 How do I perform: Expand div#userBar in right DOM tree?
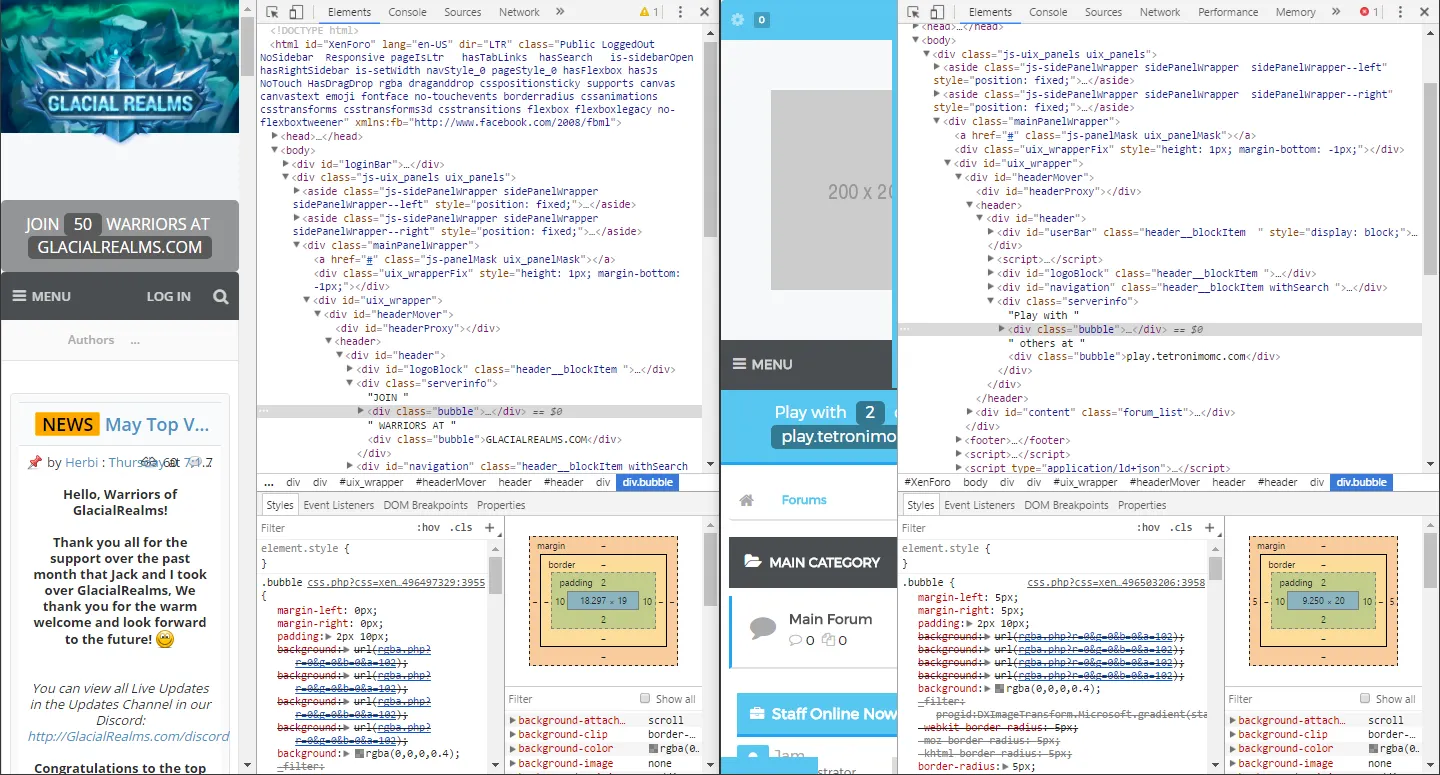tap(990, 233)
